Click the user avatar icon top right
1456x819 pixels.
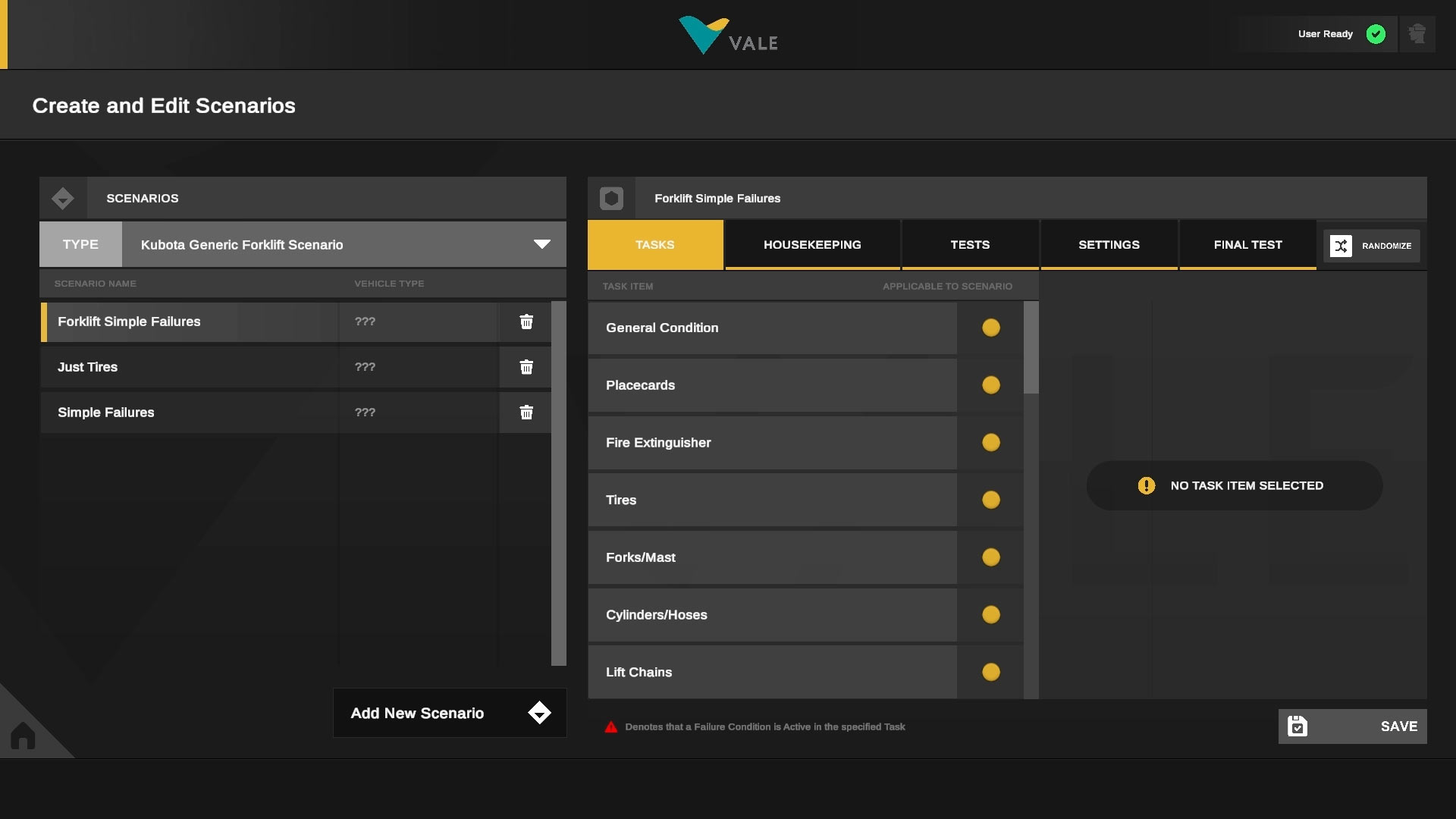coord(1417,34)
